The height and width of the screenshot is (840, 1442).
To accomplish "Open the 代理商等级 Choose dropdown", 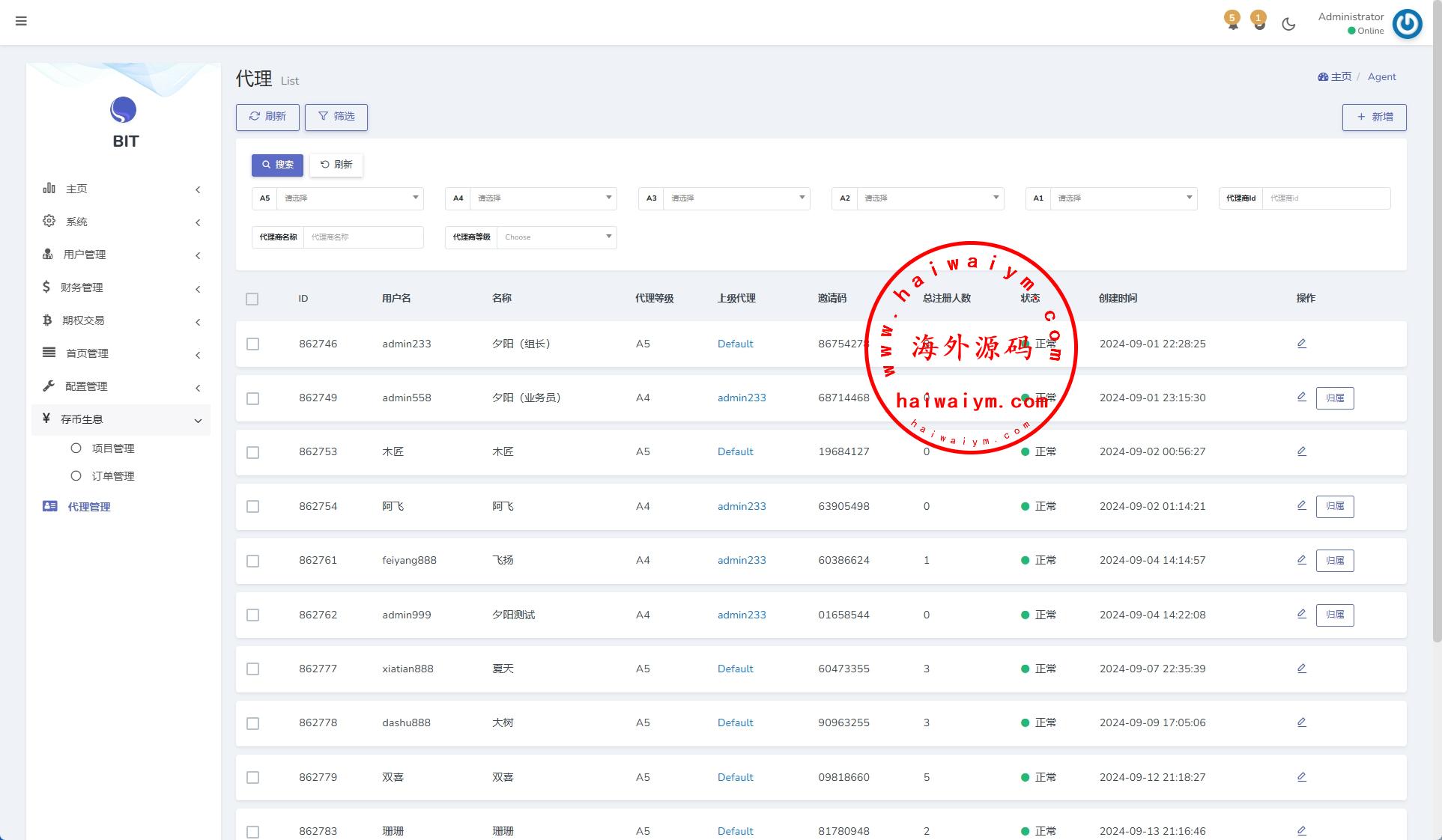I will pyautogui.click(x=556, y=237).
